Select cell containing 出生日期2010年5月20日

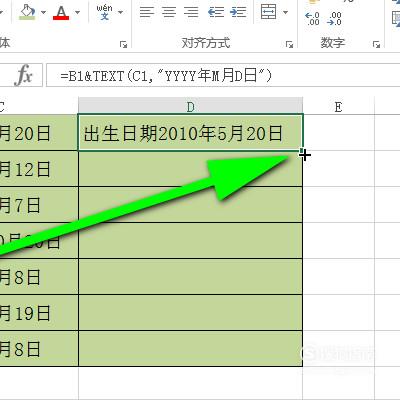[x=191, y=133]
